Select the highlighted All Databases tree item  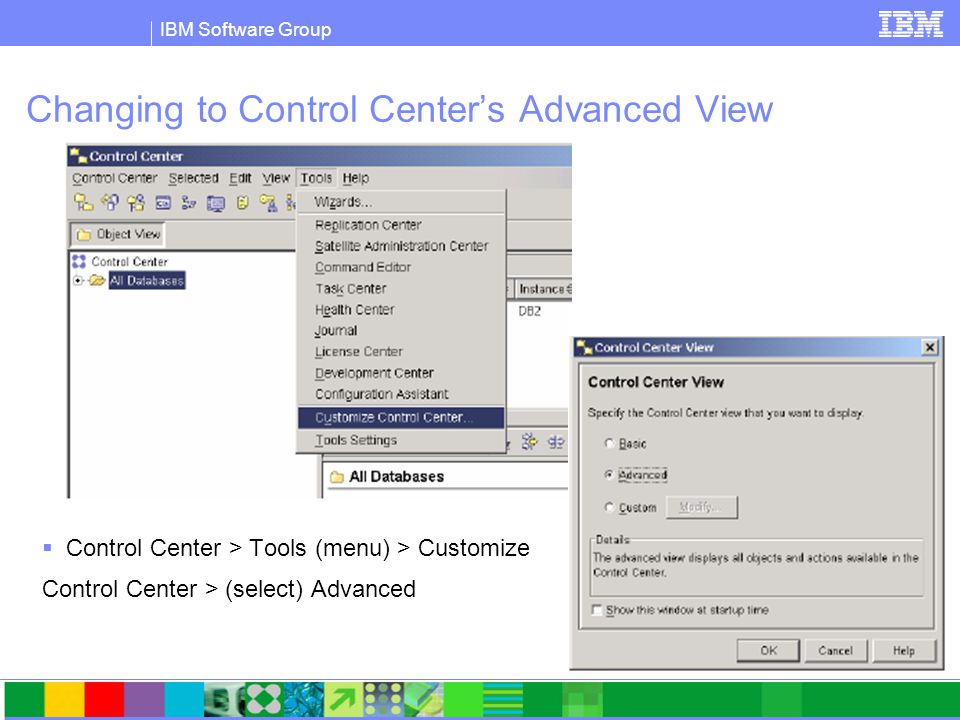pyautogui.click(x=147, y=280)
